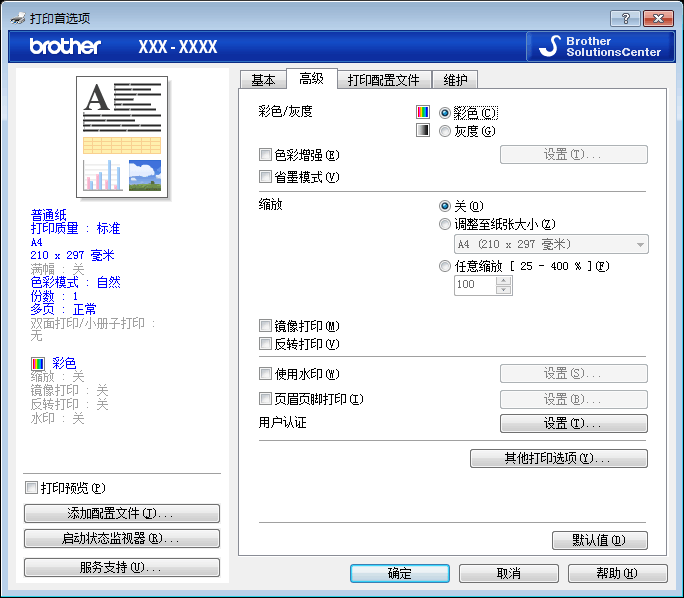This screenshot has width=684, height=598.
Task: Enable 镜像打印 mirror printing
Action: click(265, 326)
